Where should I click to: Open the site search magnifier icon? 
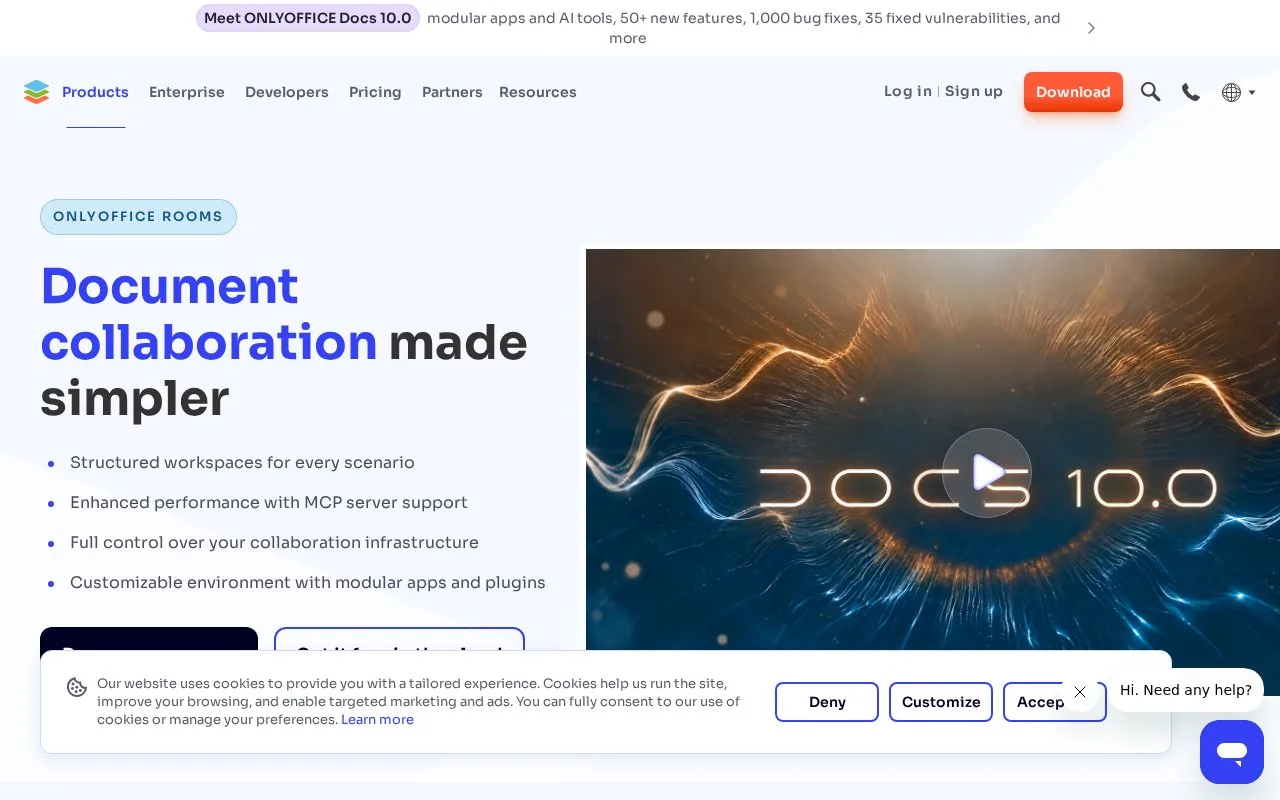point(1151,92)
